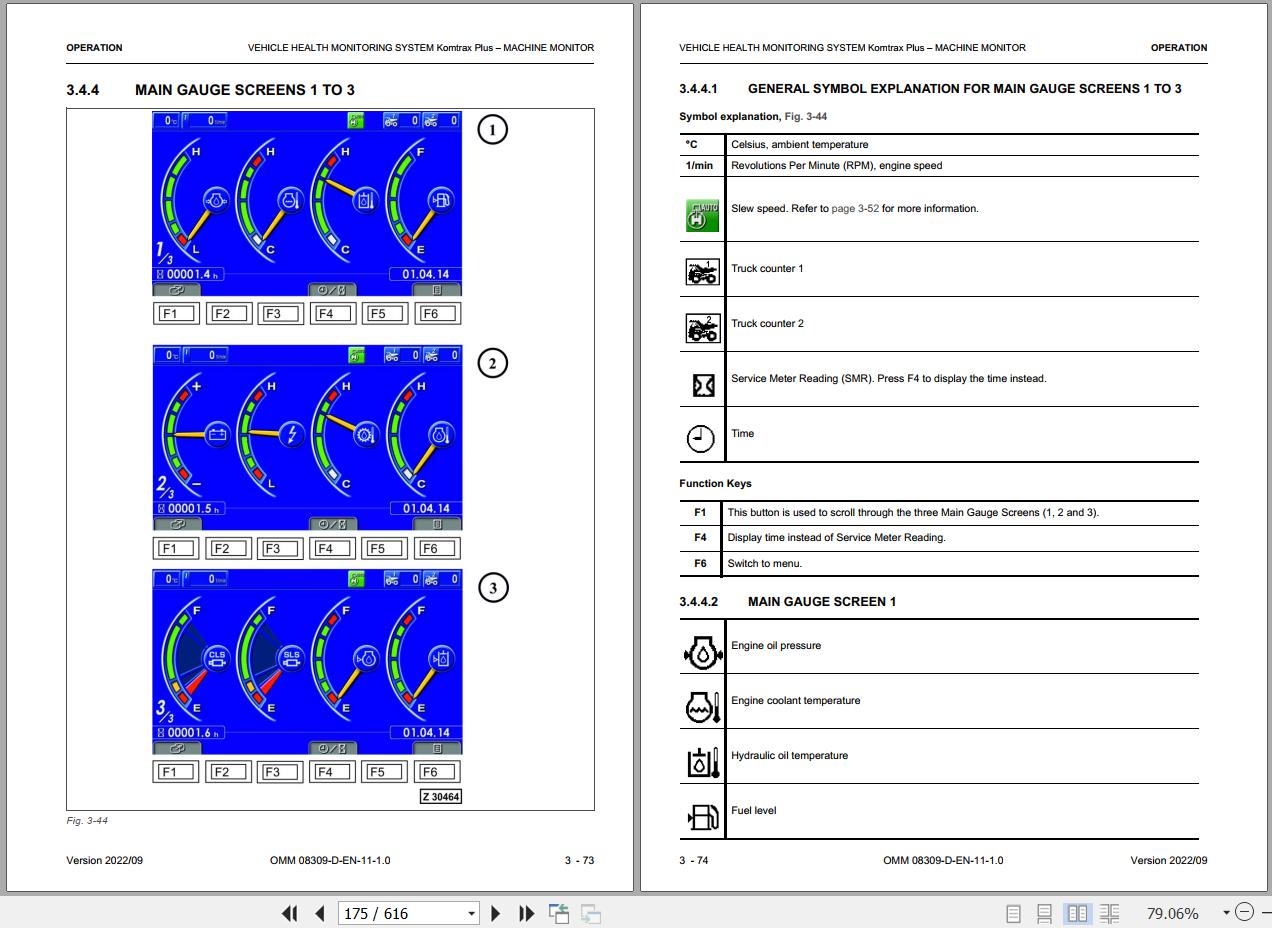The height and width of the screenshot is (928, 1272).
Task: Click the next view navigation icon
Action: click(591, 913)
